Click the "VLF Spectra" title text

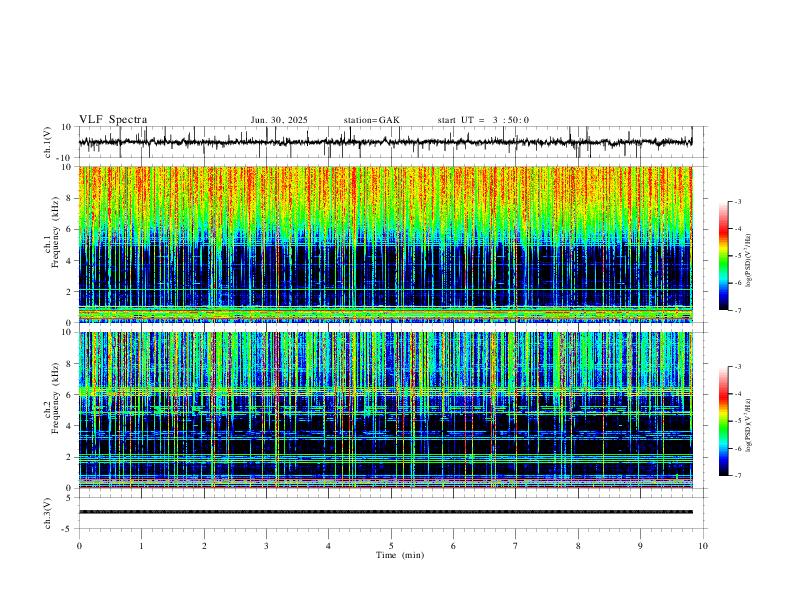[113, 120]
